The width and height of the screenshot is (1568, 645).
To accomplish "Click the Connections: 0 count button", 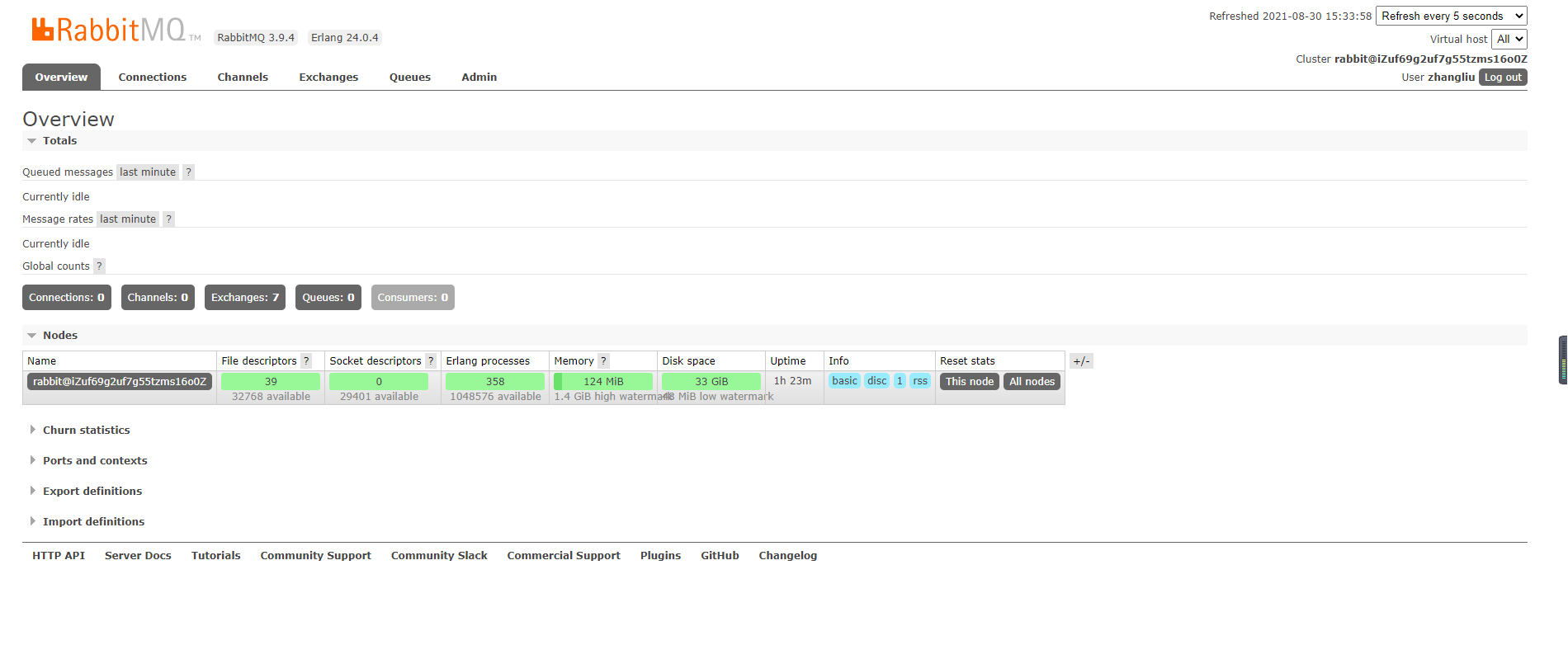I will (x=67, y=297).
